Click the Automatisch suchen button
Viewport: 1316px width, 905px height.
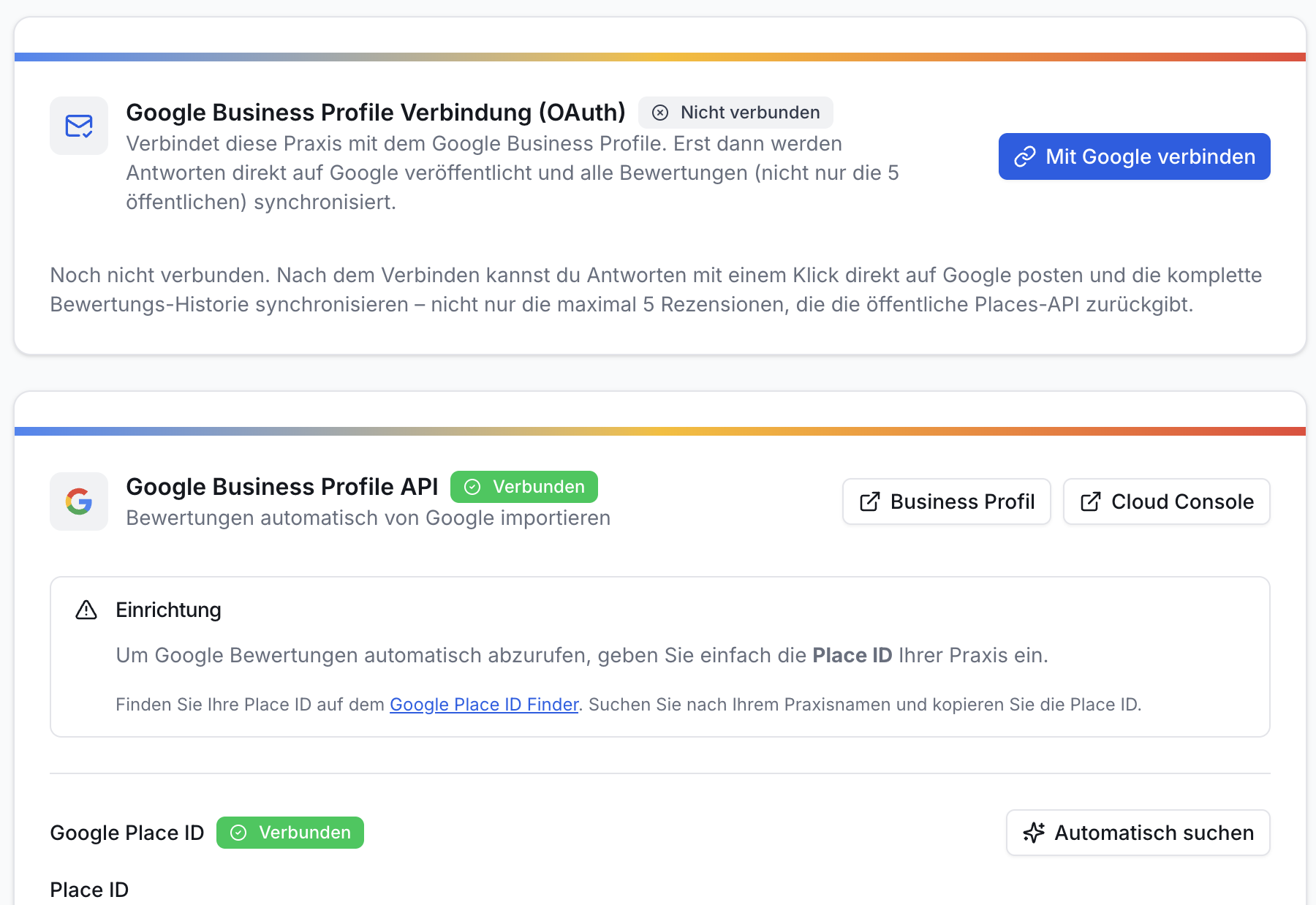(1138, 833)
